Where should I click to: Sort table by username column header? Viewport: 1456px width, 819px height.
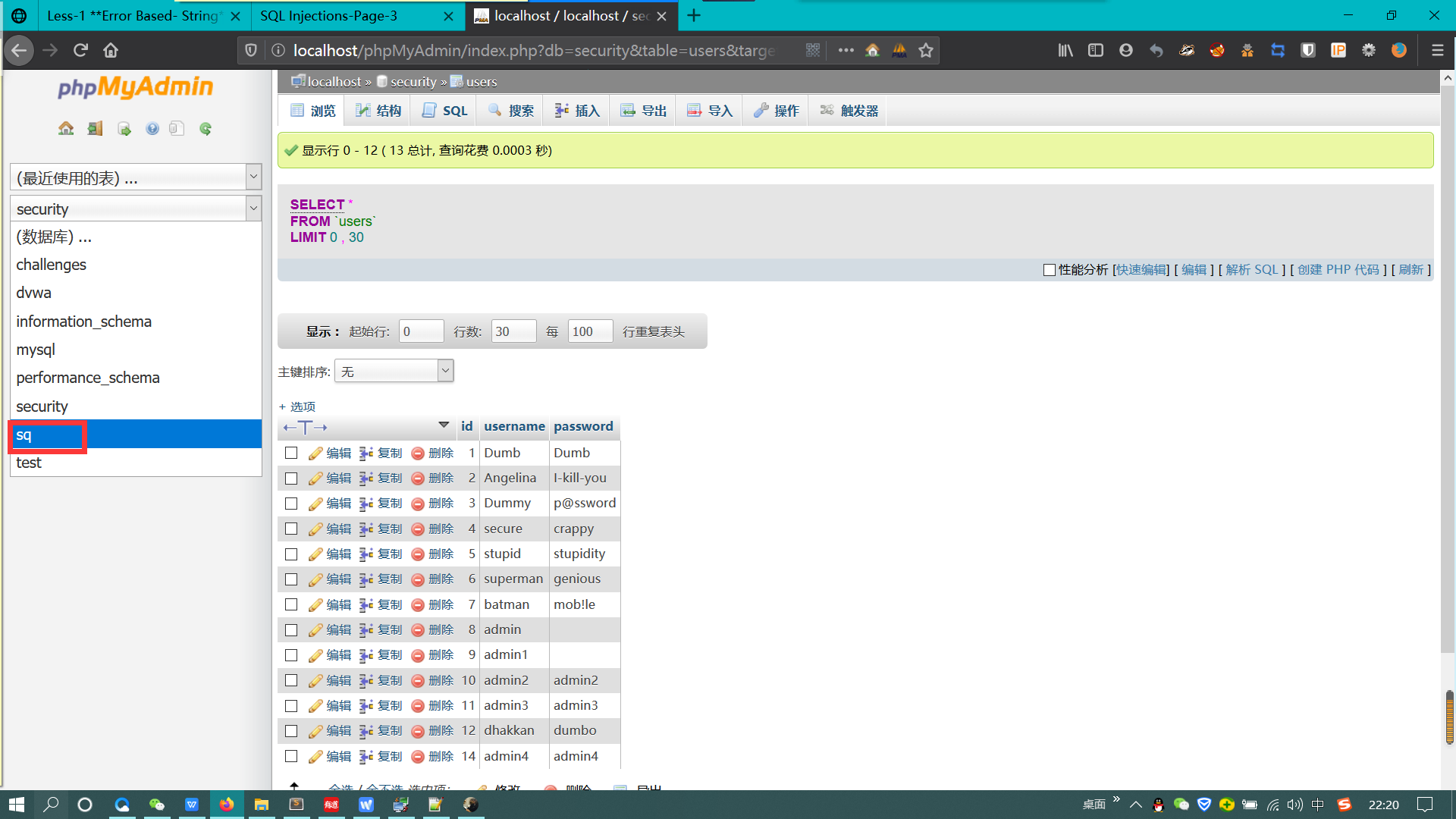point(514,426)
